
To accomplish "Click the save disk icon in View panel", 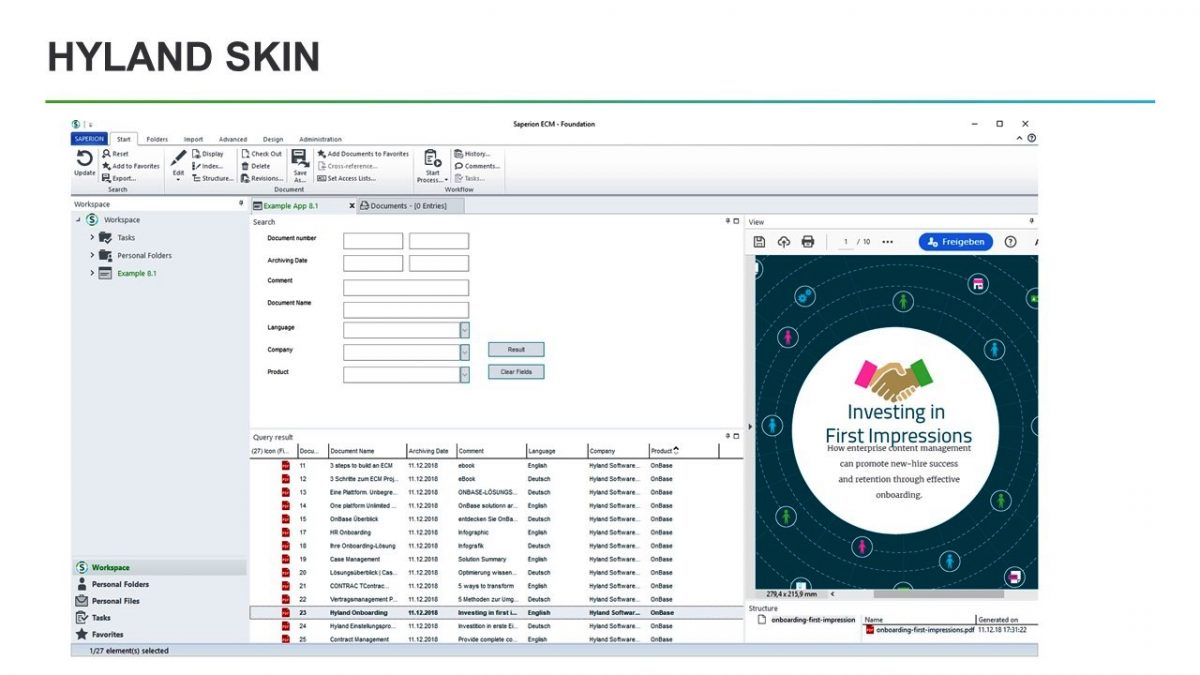I will click(759, 242).
